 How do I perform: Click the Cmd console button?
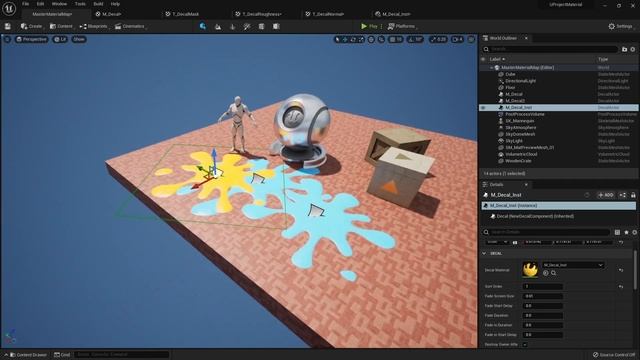62,355
